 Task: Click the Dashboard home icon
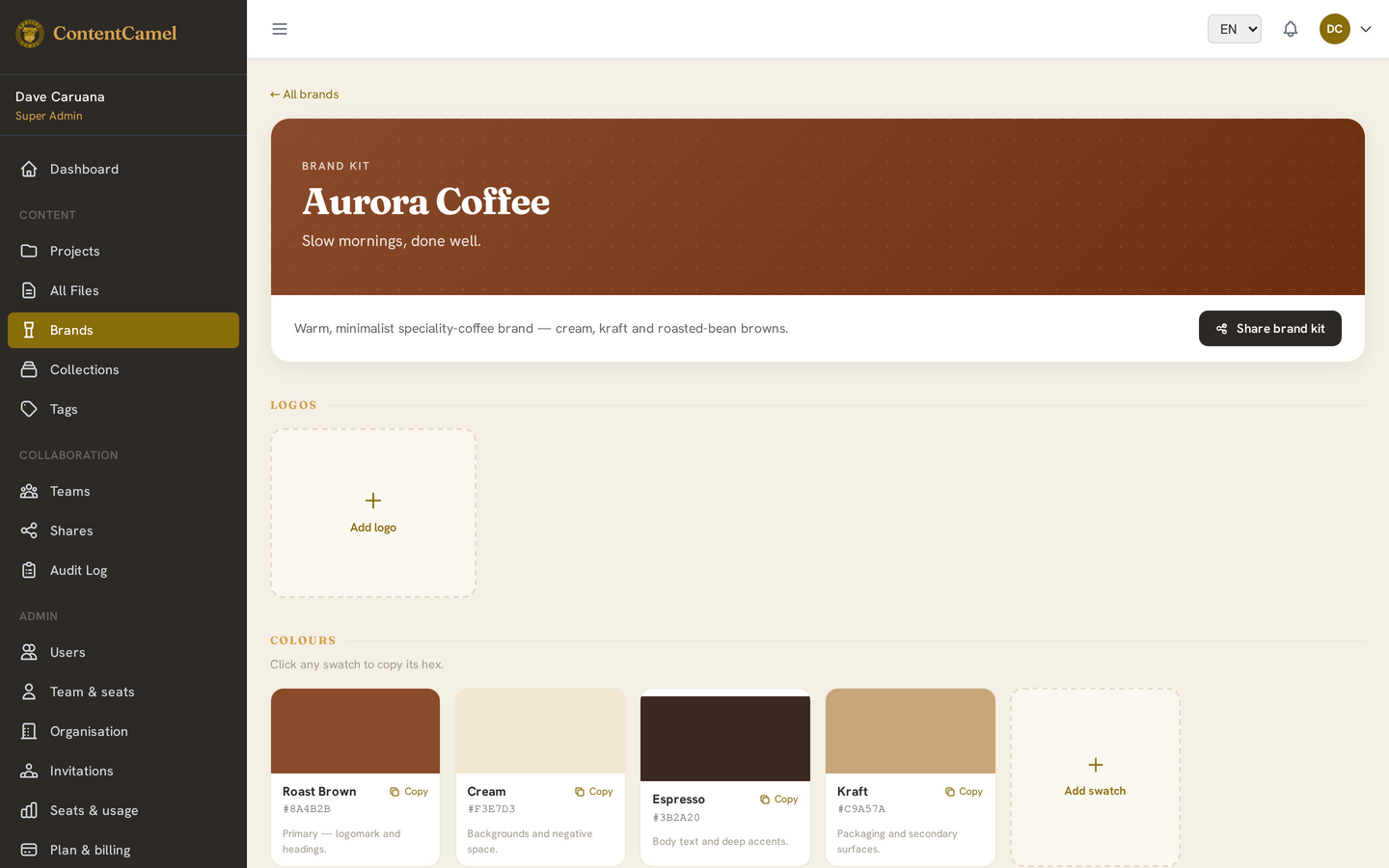pos(29,169)
